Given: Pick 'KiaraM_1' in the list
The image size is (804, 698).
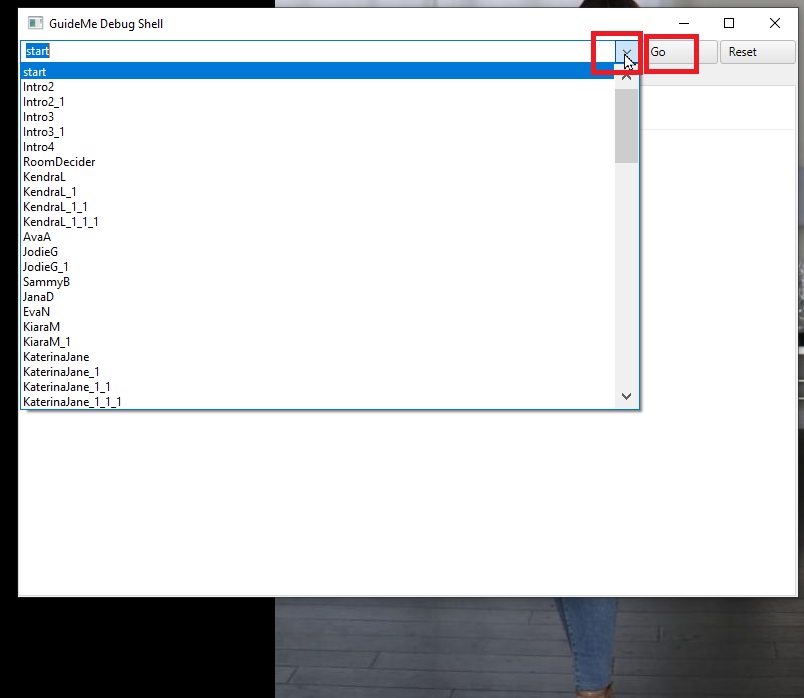Looking at the screenshot, I should coord(318,342).
